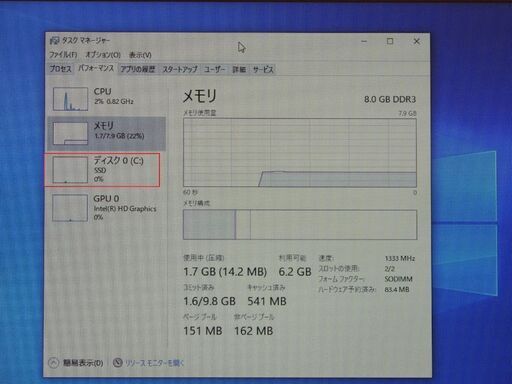The width and height of the screenshot is (512, 384).
Task: Click the 簡易表示(D) collapse arrow icon
Action: [x=54, y=363]
